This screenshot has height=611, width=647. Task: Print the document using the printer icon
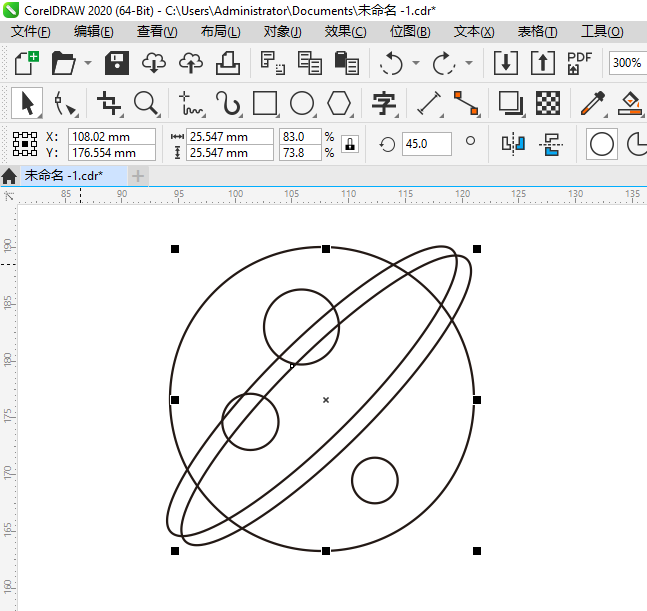point(228,63)
